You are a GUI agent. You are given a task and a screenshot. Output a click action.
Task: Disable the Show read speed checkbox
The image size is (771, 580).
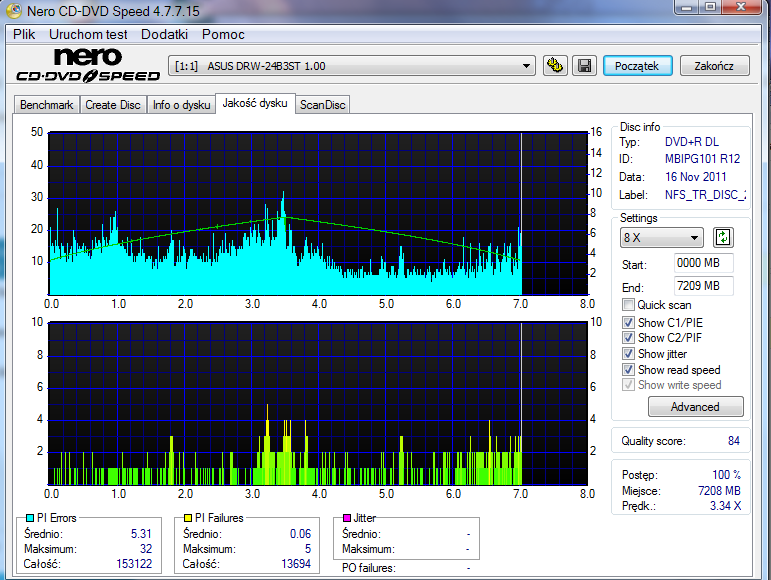pyautogui.click(x=628, y=370)
